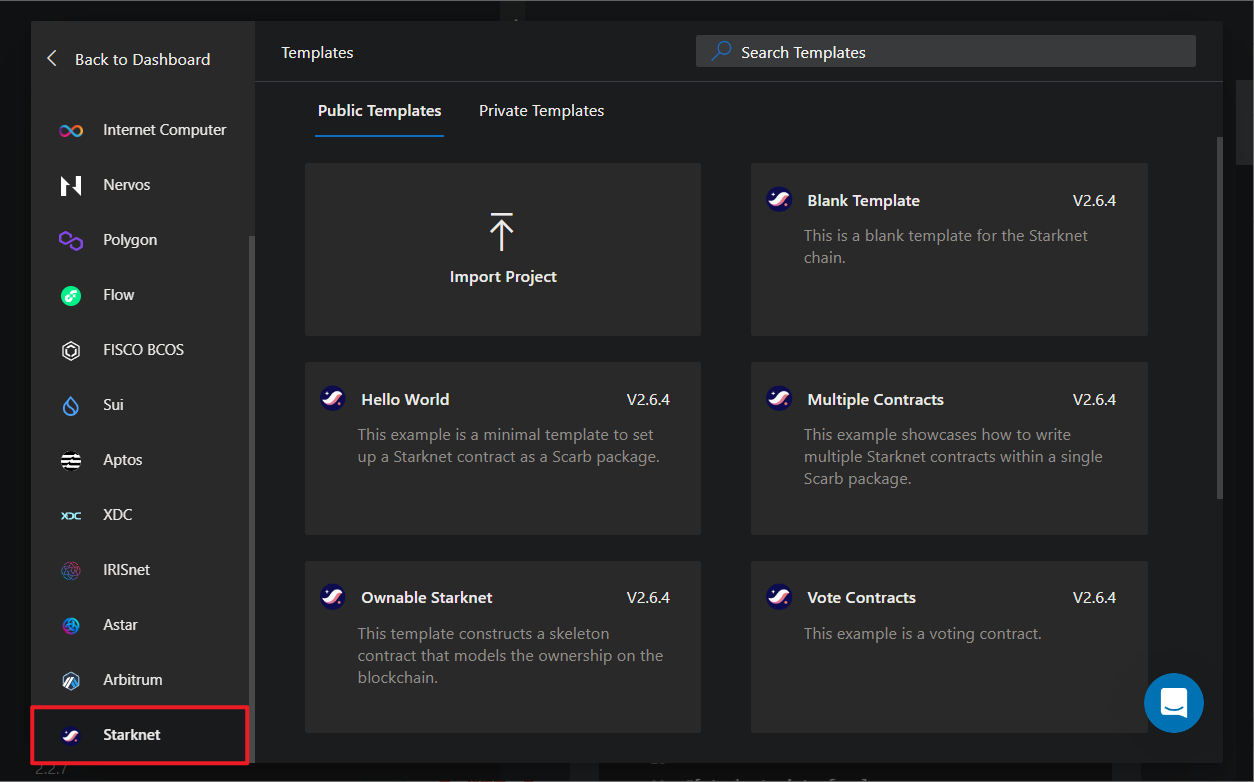Select the Sui droplet icon

[71, 405]
